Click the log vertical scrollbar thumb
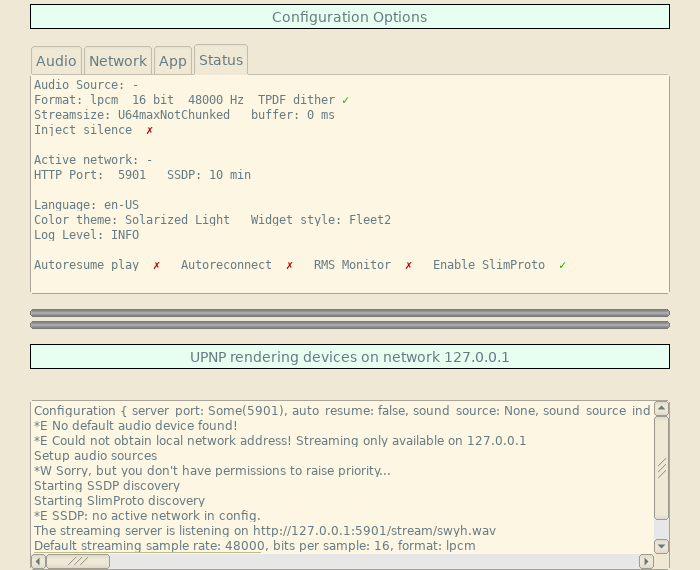Viewport: 700px width, 570px height. tap(661, 468)
